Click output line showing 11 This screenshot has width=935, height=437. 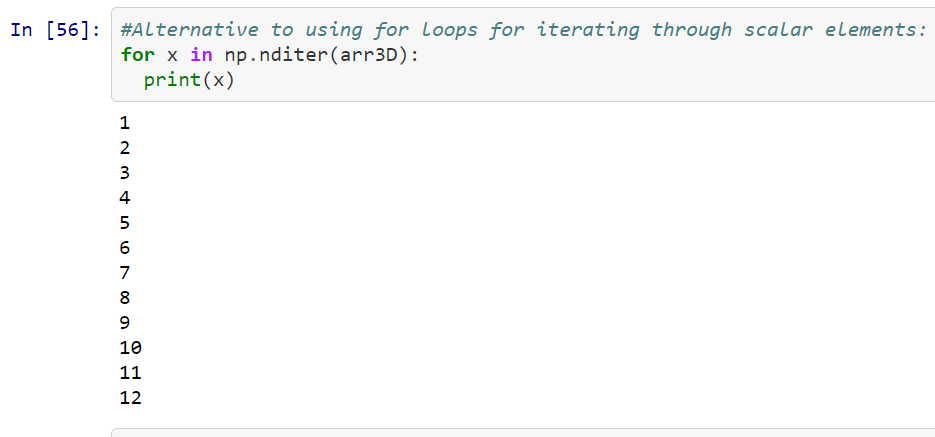pos(131,373)
